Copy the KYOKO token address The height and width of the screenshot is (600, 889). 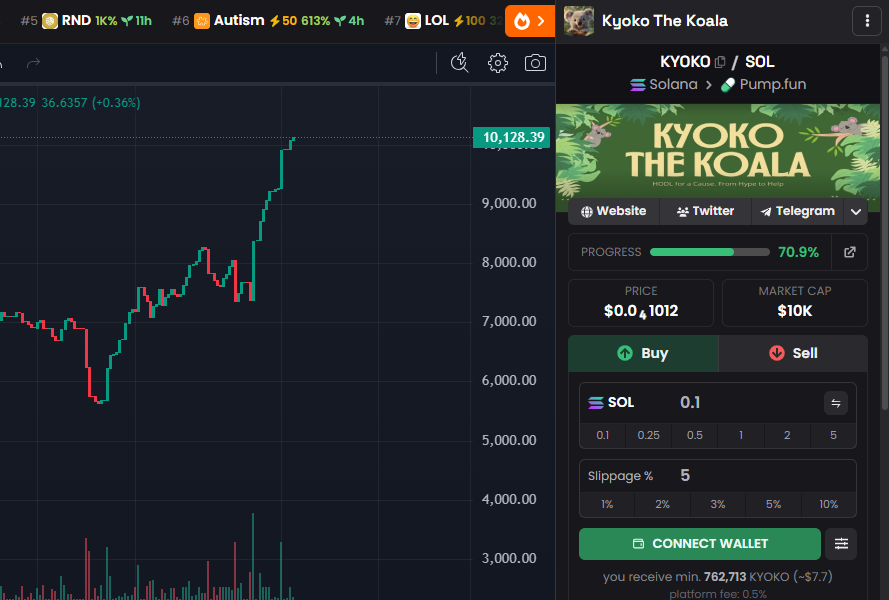pyautogui.click(x=720, y=62)
